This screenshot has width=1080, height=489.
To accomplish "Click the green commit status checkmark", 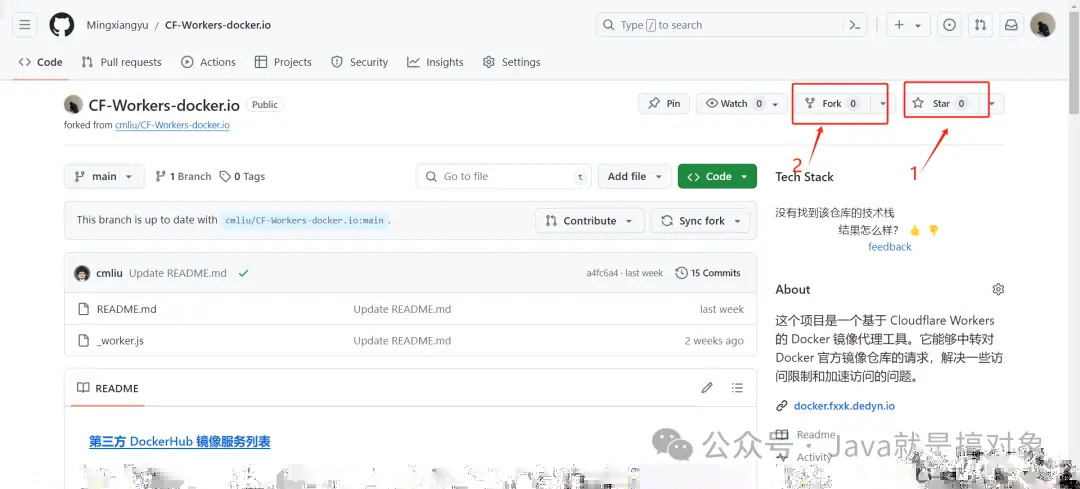I will [x=243, y=273].
